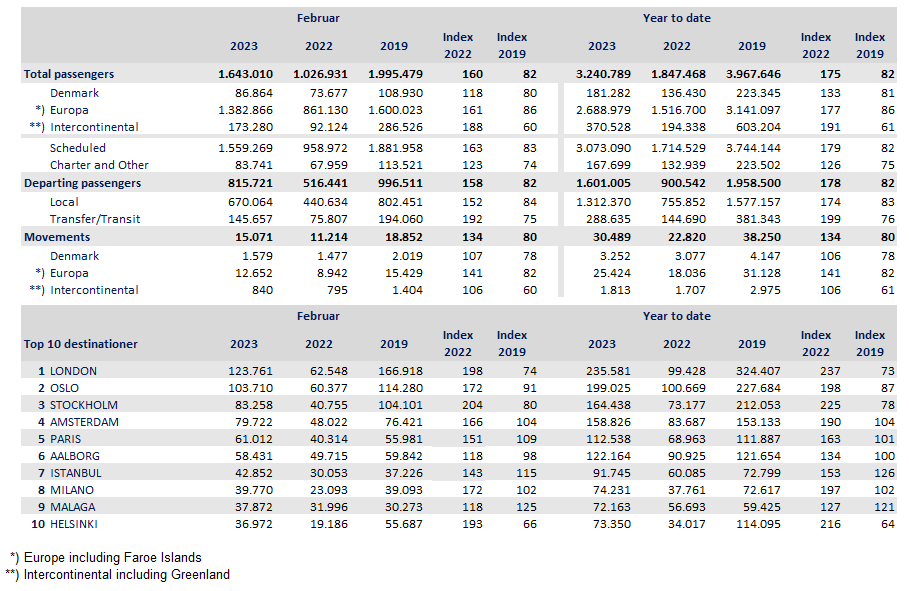Select the "Departing passengers" row heading

(x=83, y=183)
